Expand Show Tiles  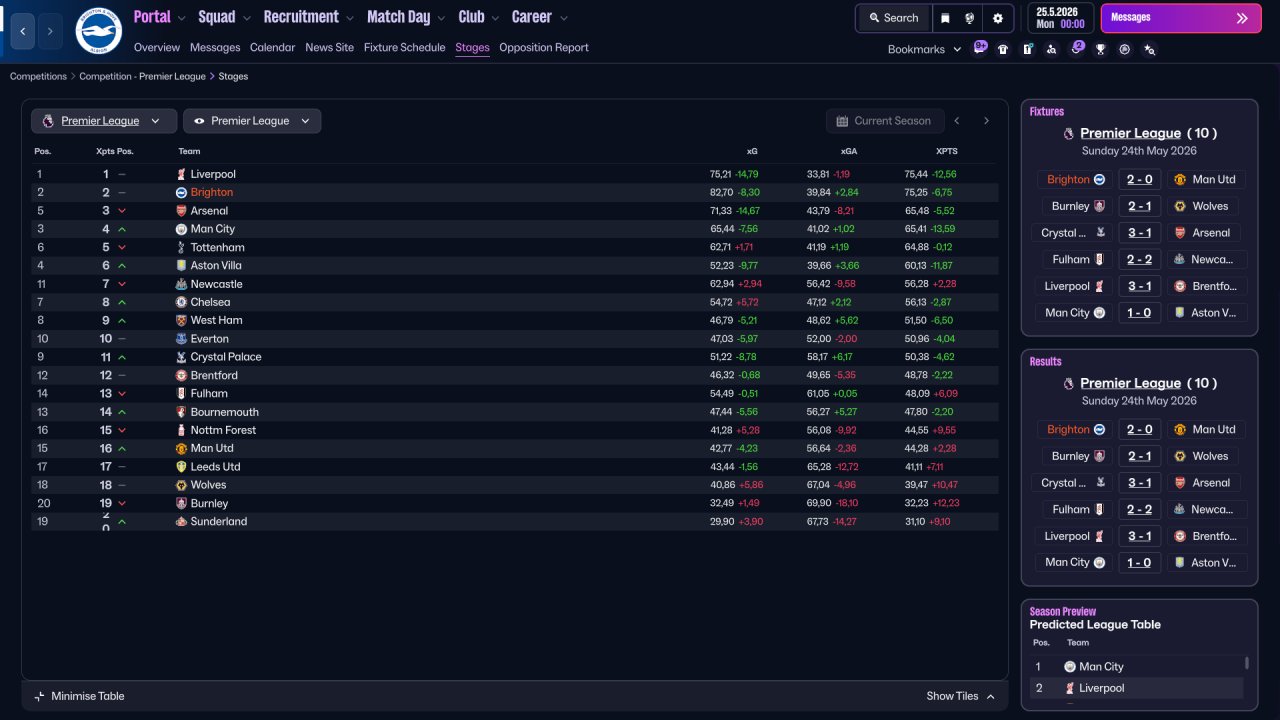[x=961, y=696]
